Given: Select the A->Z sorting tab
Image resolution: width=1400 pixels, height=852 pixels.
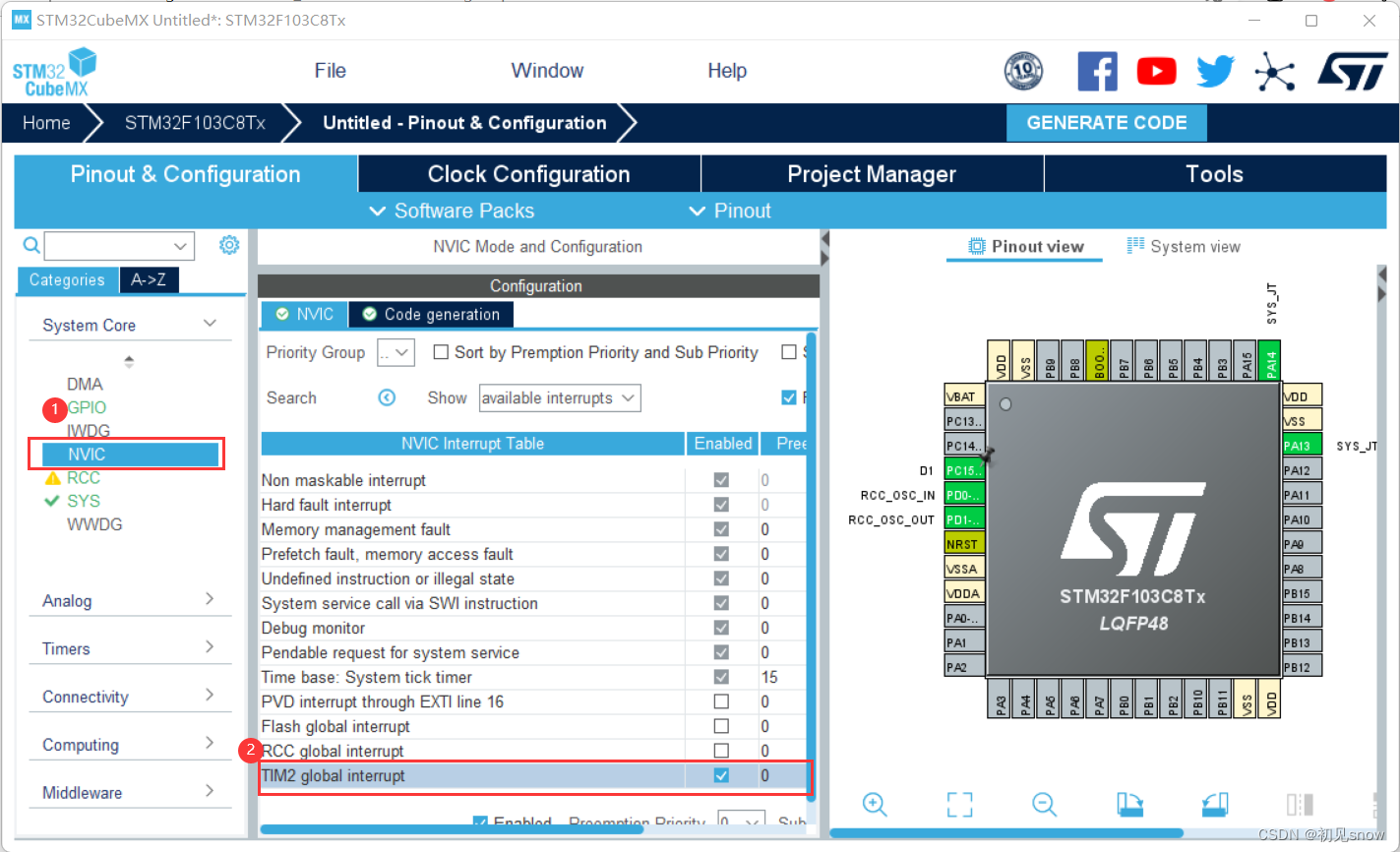Looking at the screenshot, I should click(149, 279).
